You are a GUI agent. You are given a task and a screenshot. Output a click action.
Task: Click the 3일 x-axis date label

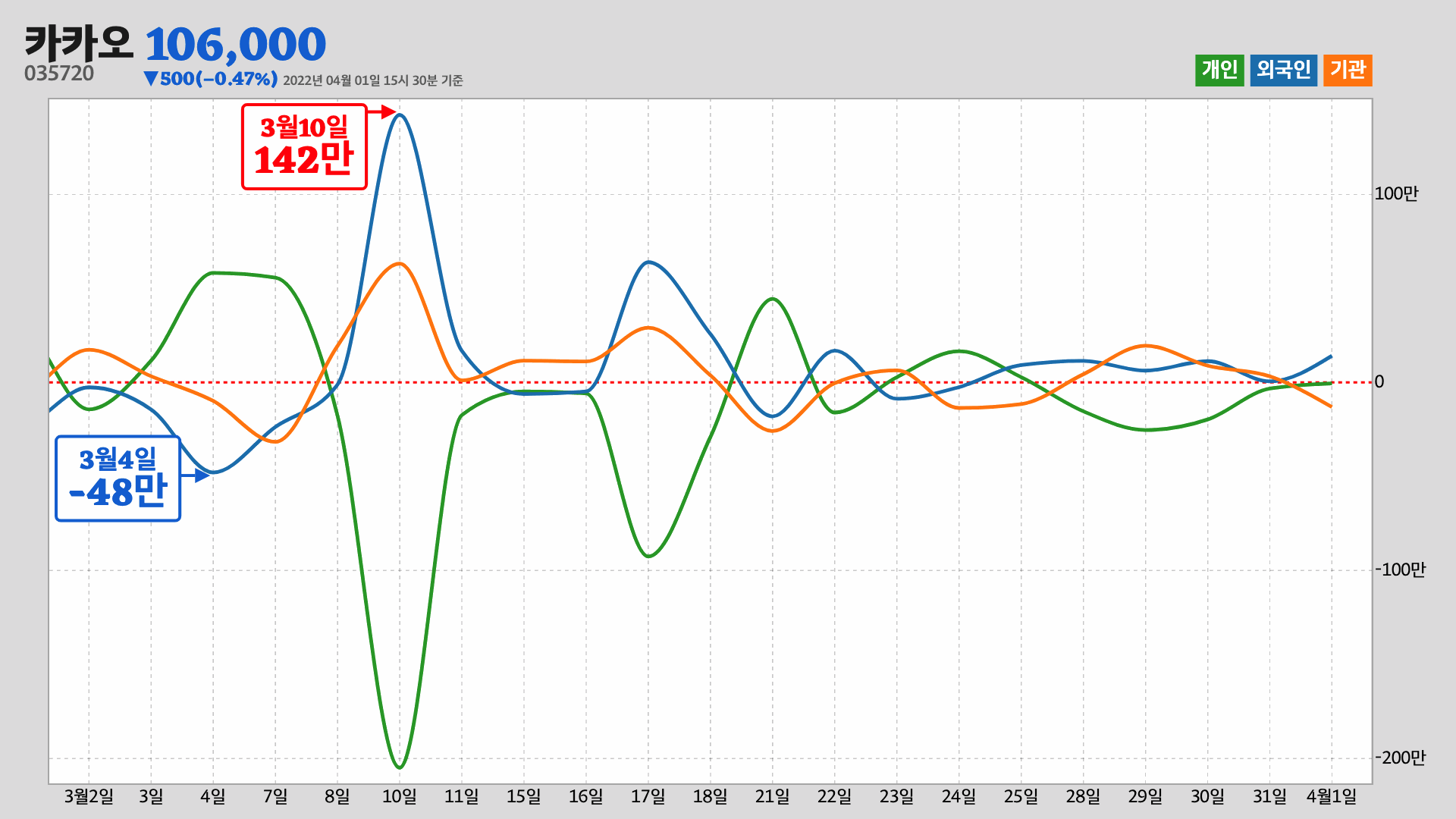pos(151,796)
